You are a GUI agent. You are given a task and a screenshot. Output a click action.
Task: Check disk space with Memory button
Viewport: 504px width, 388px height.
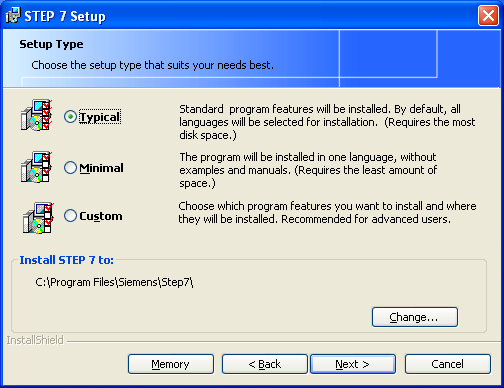171,364
